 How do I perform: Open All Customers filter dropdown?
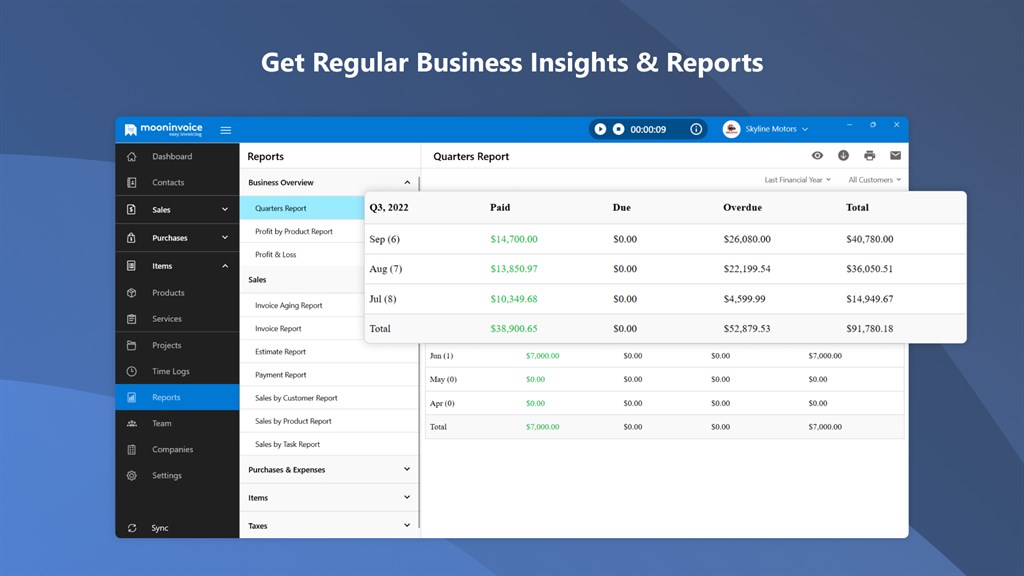point(874,180)
